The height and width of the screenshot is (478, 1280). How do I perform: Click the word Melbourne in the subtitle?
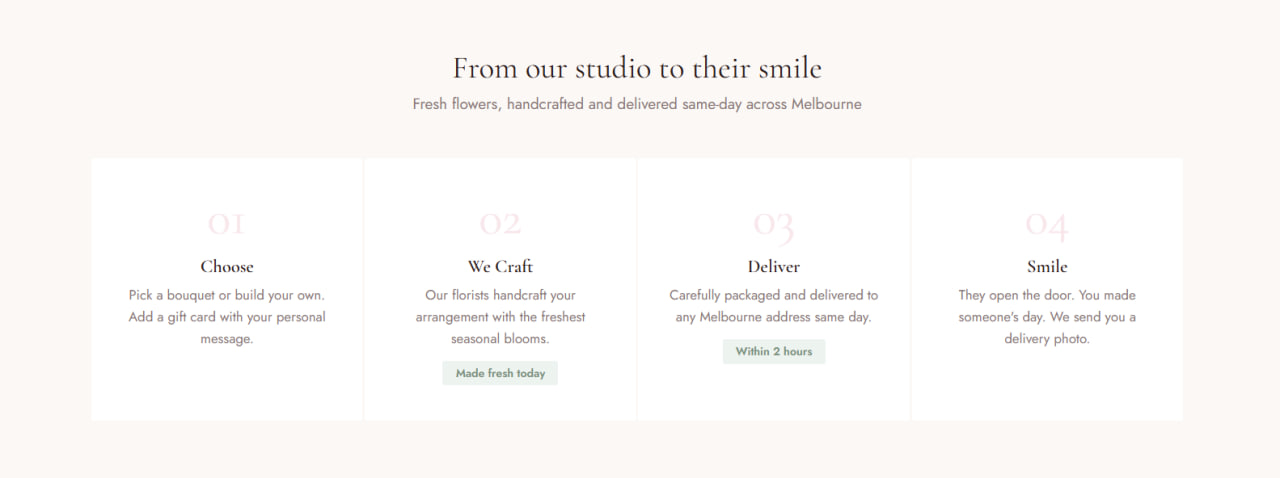pyautogui.click(x=826, y=104)
